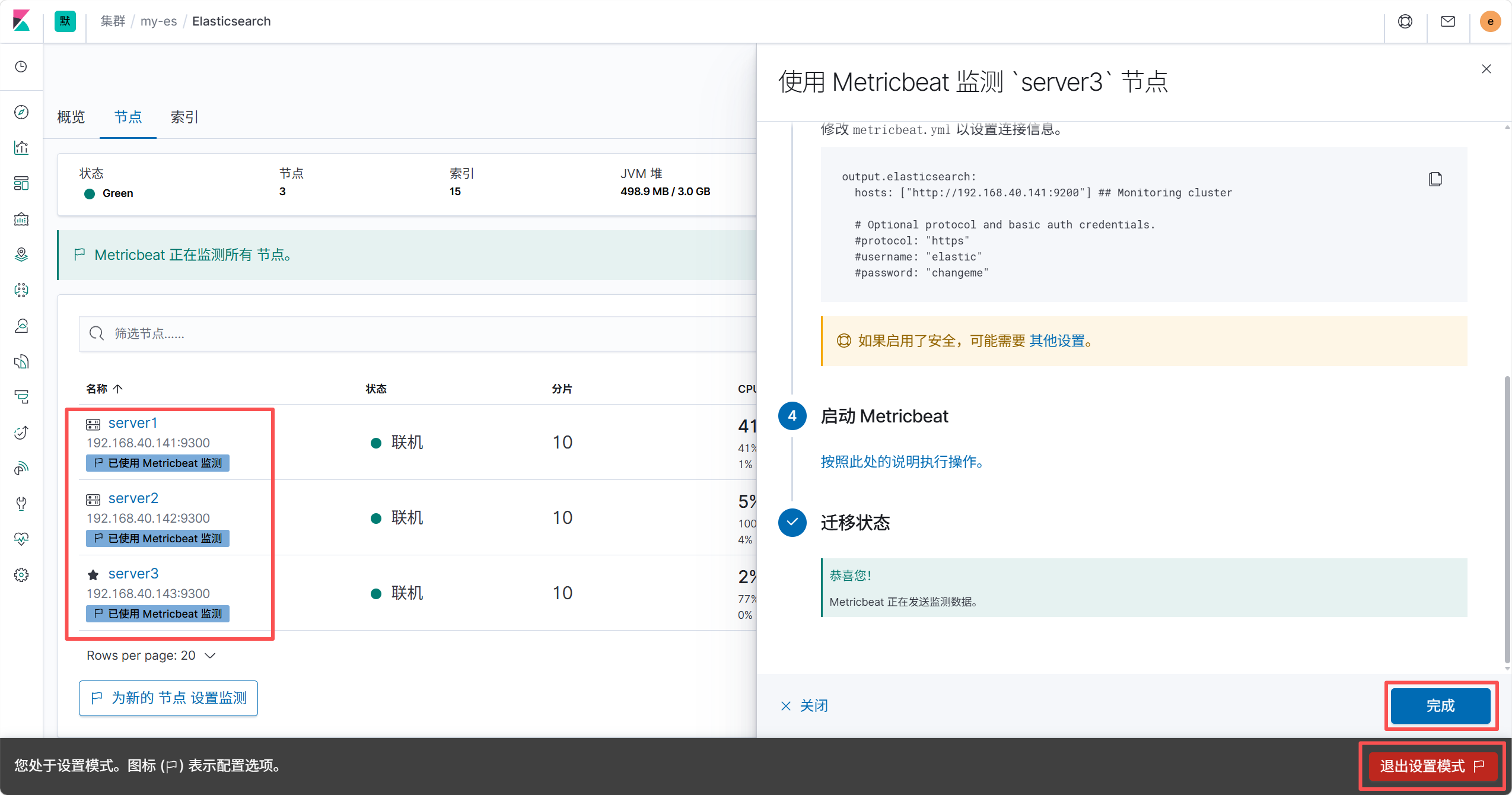The width and height of the screenshot is (1512, 795).
Task: Open Visualize from the sidebar
Action: 21,148
